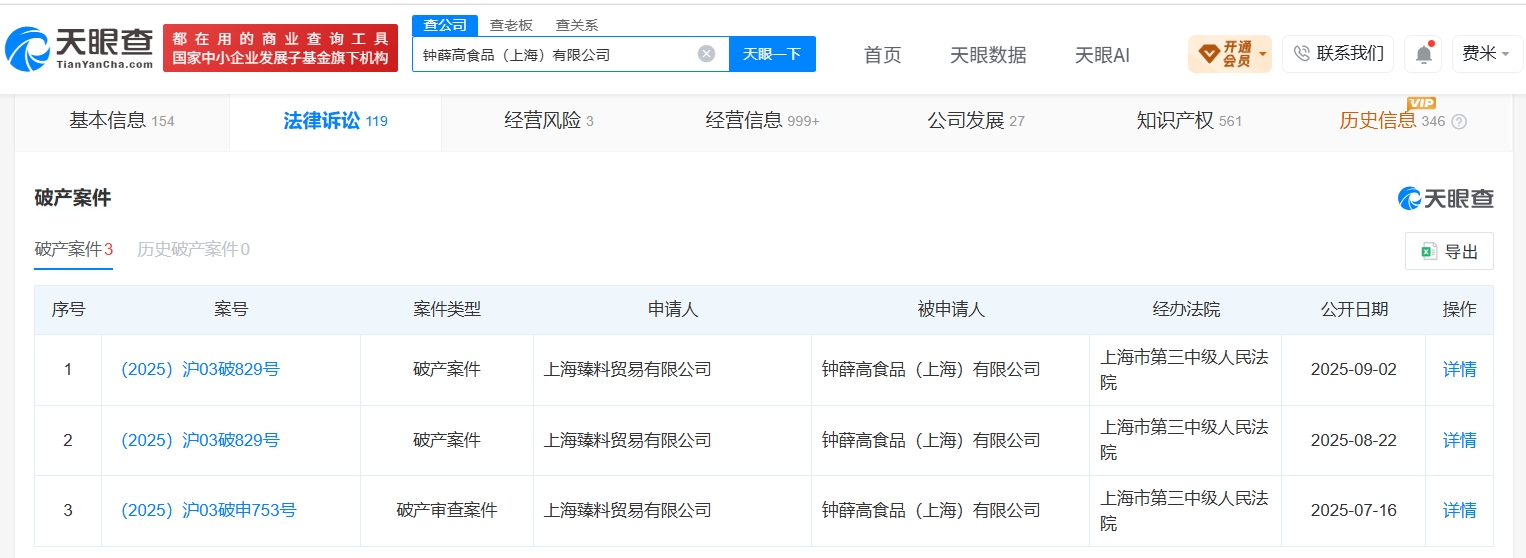Click the 上海市第三中级人民法院 cell in row 1
The width and height of the screenshot is (1526, 558).
pyautogui.click(x=1184, y=370)
